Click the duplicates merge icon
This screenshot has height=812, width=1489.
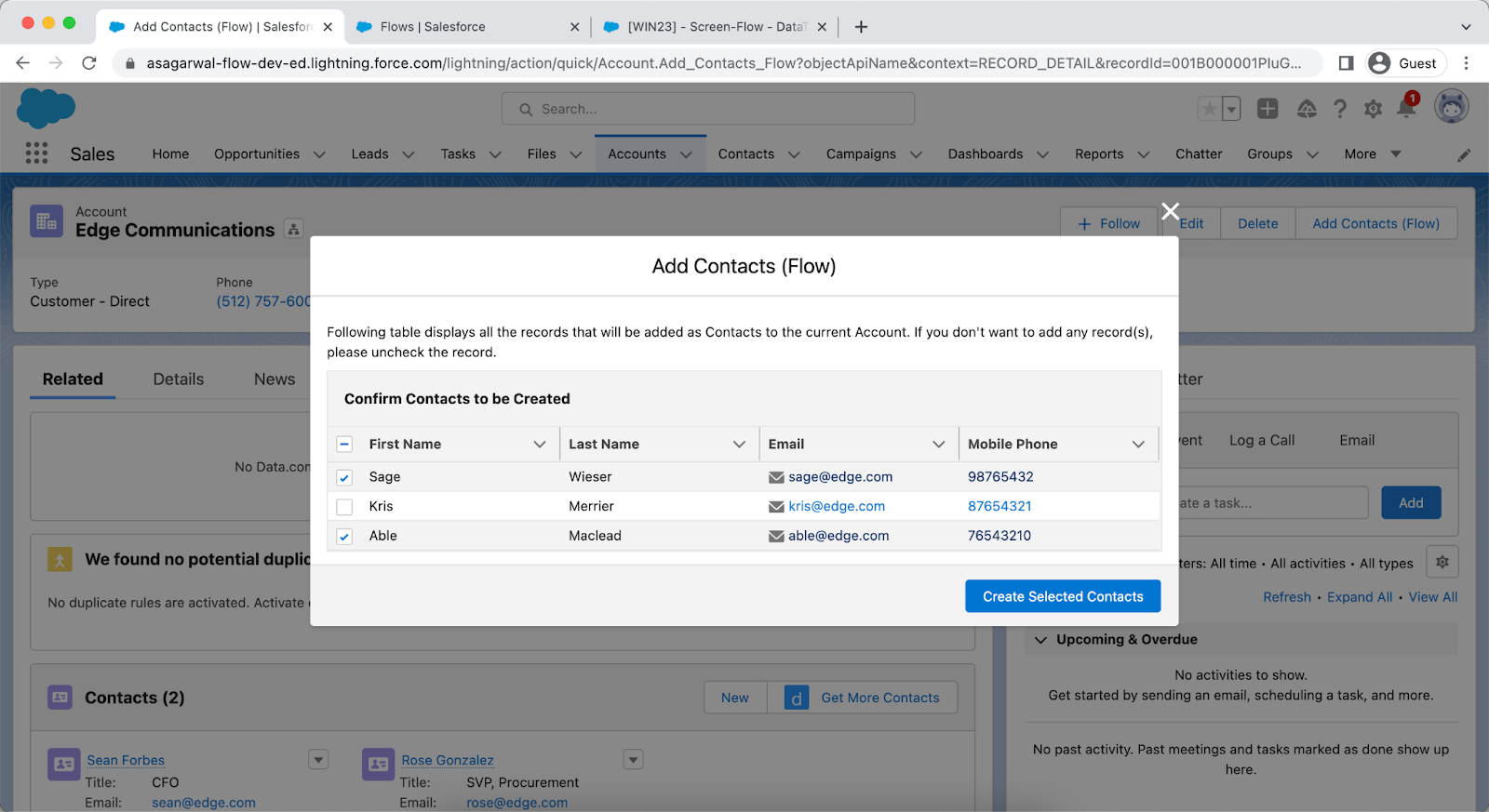click(60, 559)
